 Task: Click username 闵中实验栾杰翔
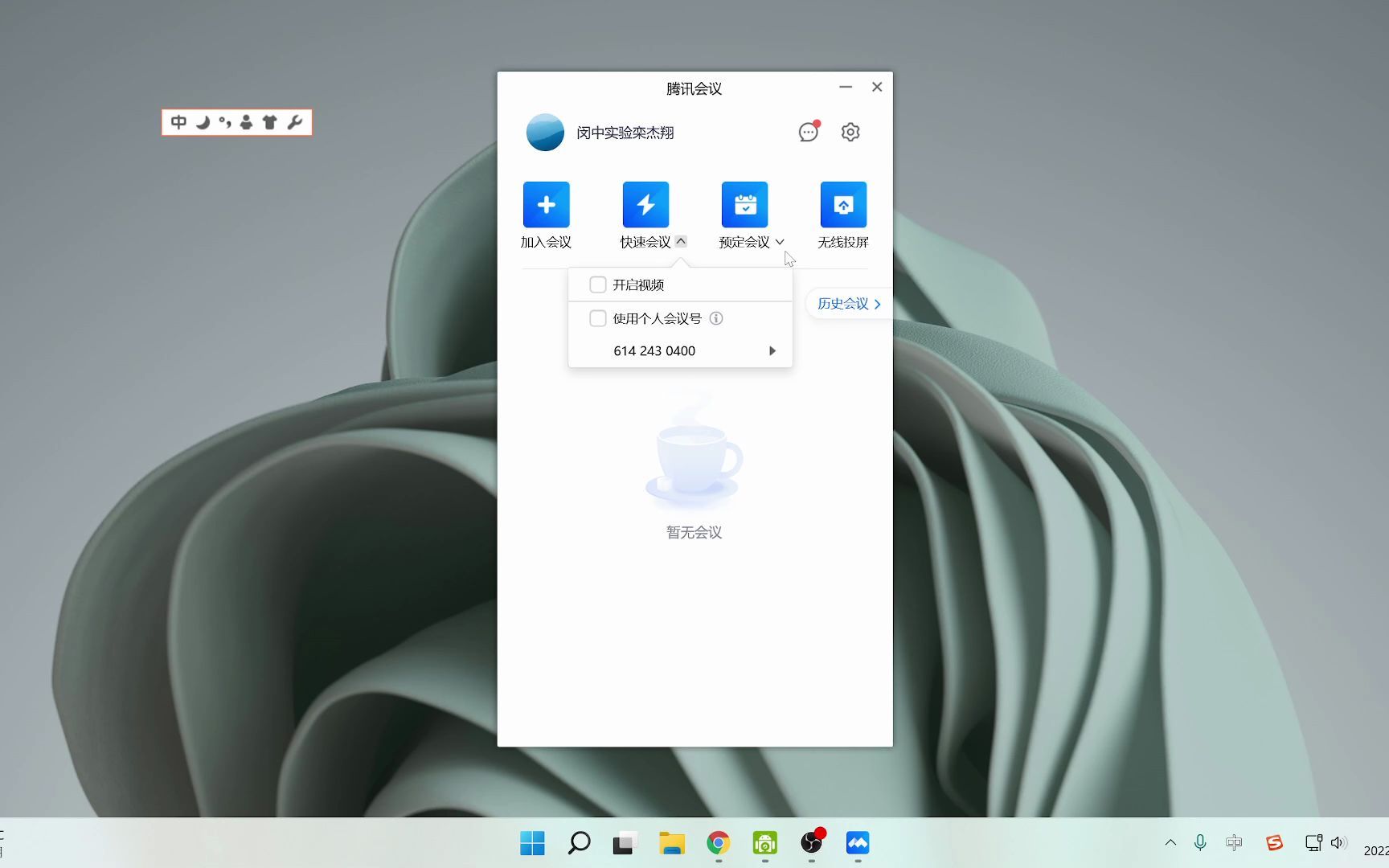tap(625, 133)
